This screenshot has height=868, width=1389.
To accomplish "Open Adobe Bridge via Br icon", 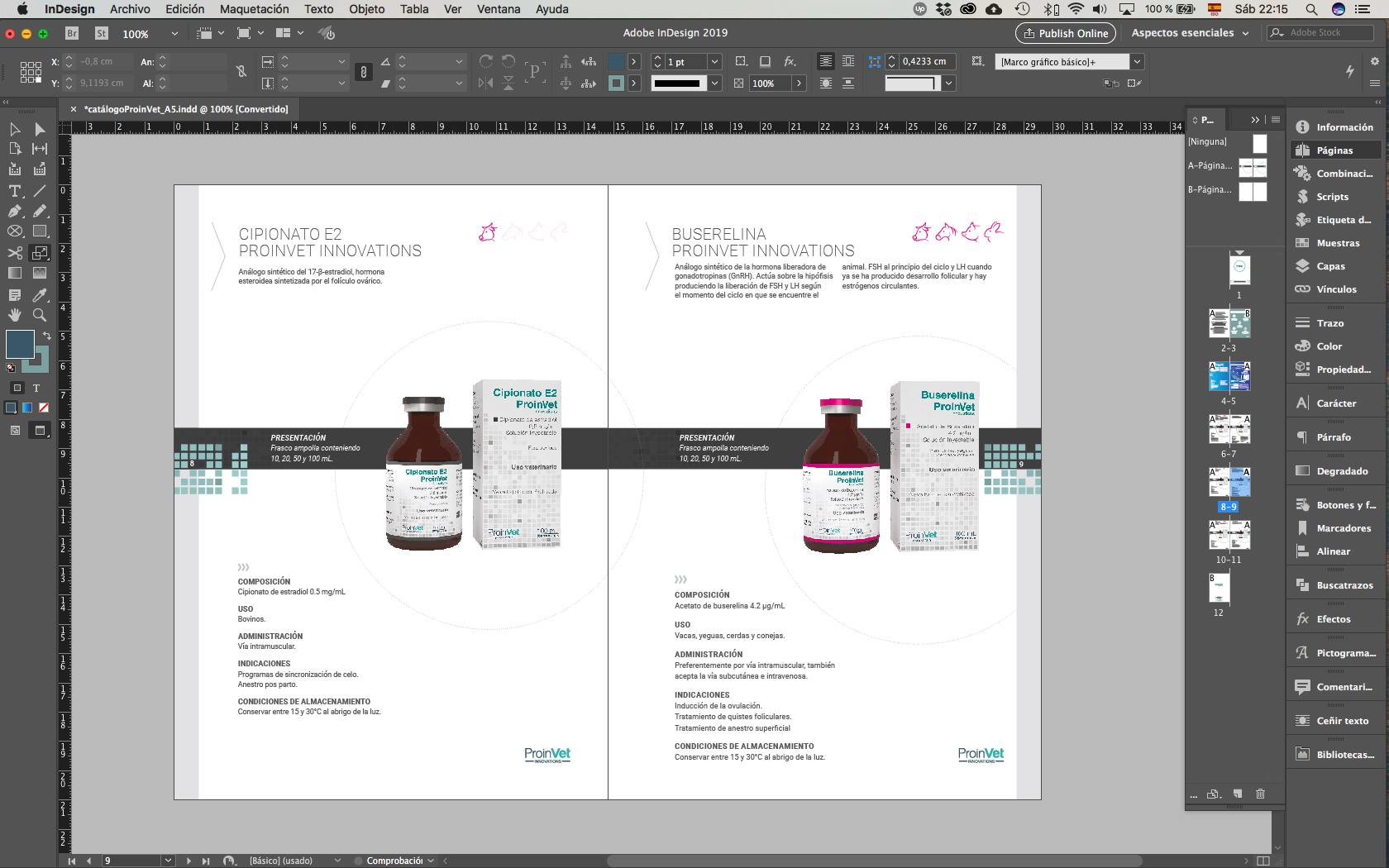I will click(72, 33).
